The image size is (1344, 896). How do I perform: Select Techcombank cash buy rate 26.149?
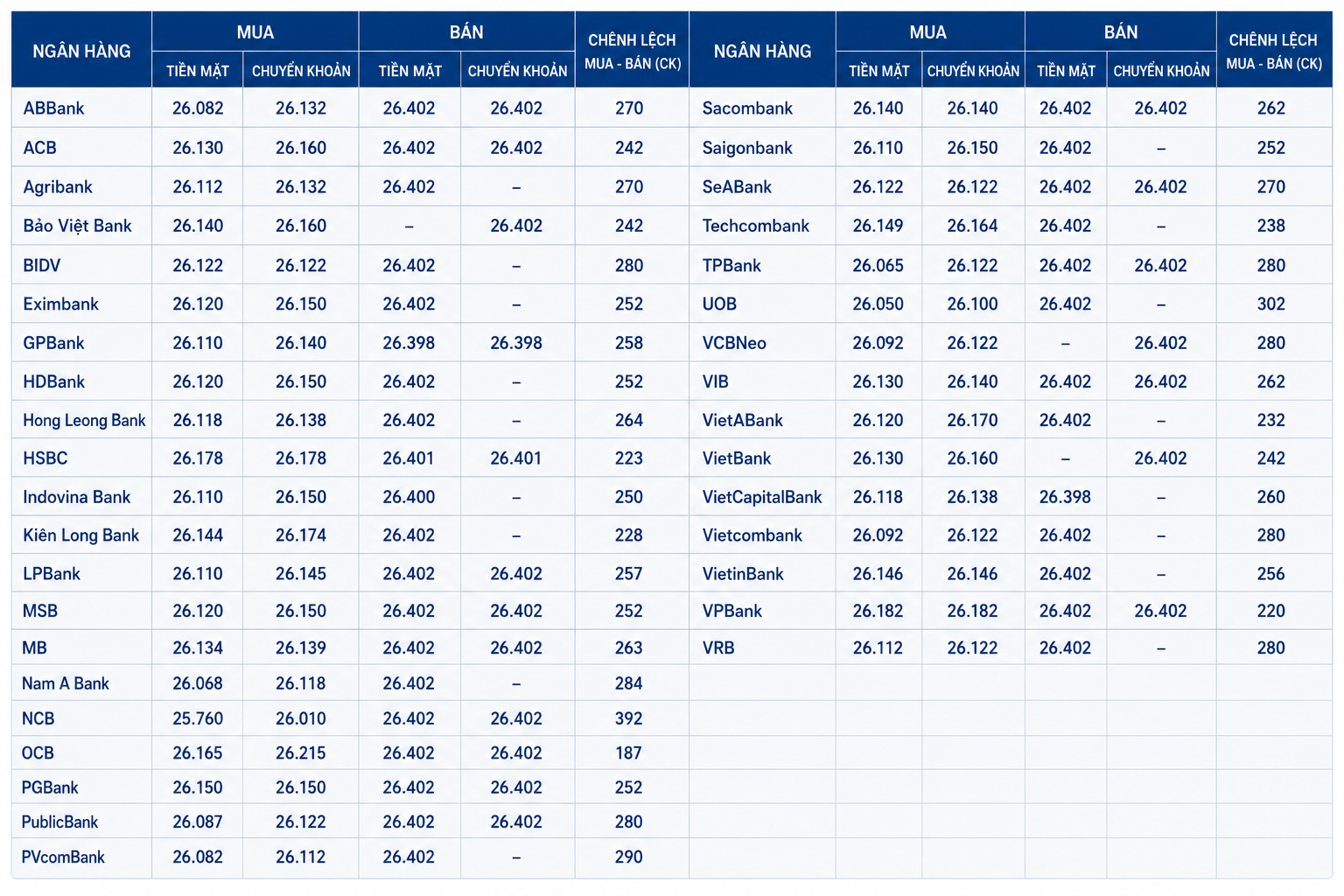[878, 226]
